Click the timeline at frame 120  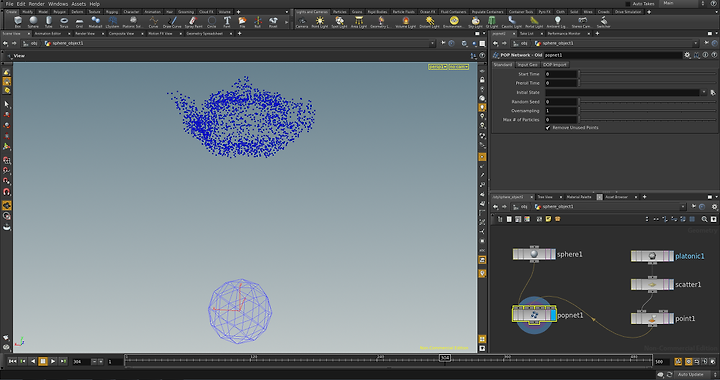(x=253, y=361)
